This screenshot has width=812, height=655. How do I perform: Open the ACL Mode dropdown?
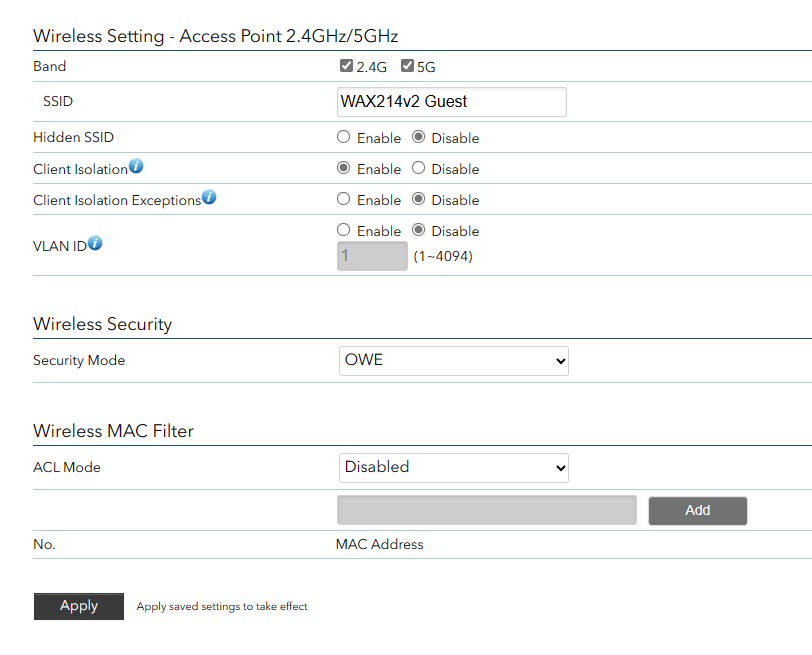(453, 467)
